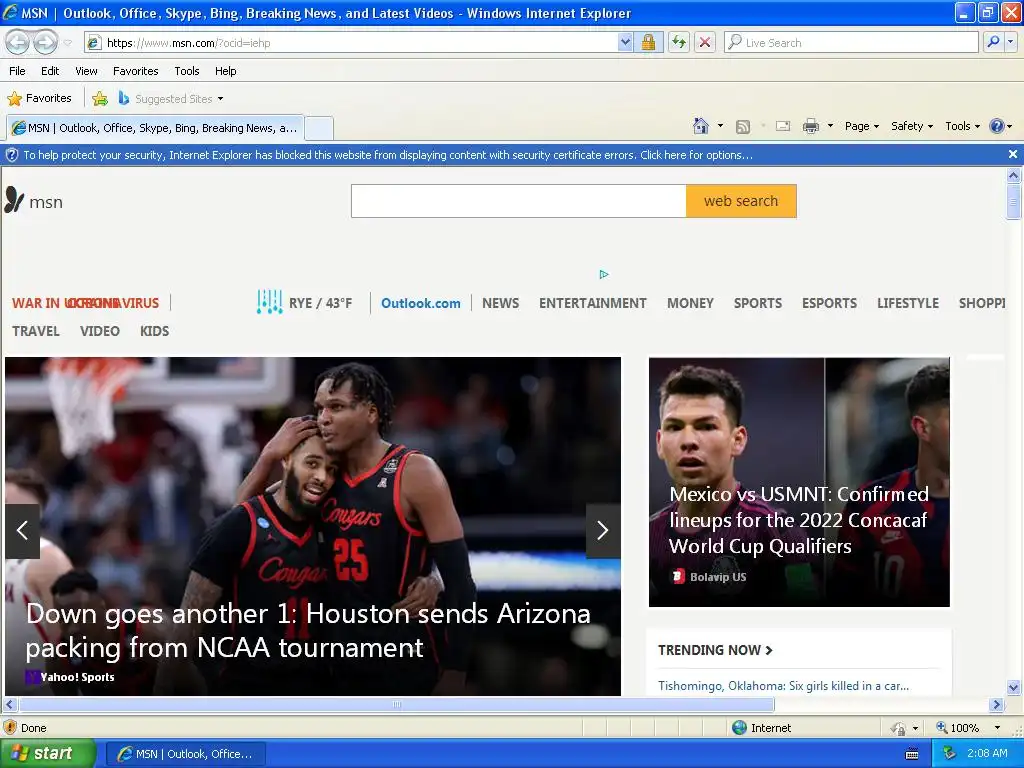
Task: Stop loading with the red X icon
Action: (x=705, y=42)
